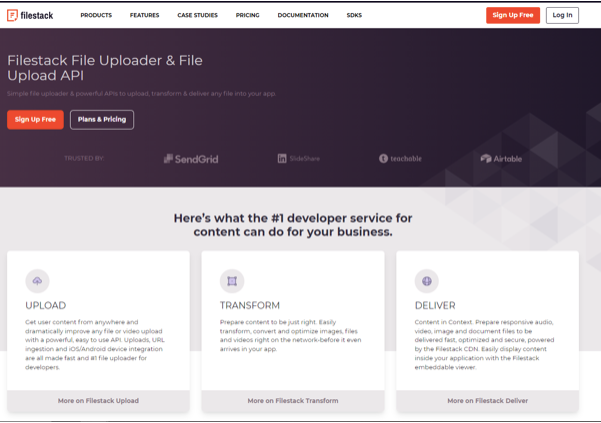Screen dimensions: 601x423
Task: Click the UPLOAD card heading
Action: [x=46, y=305]
